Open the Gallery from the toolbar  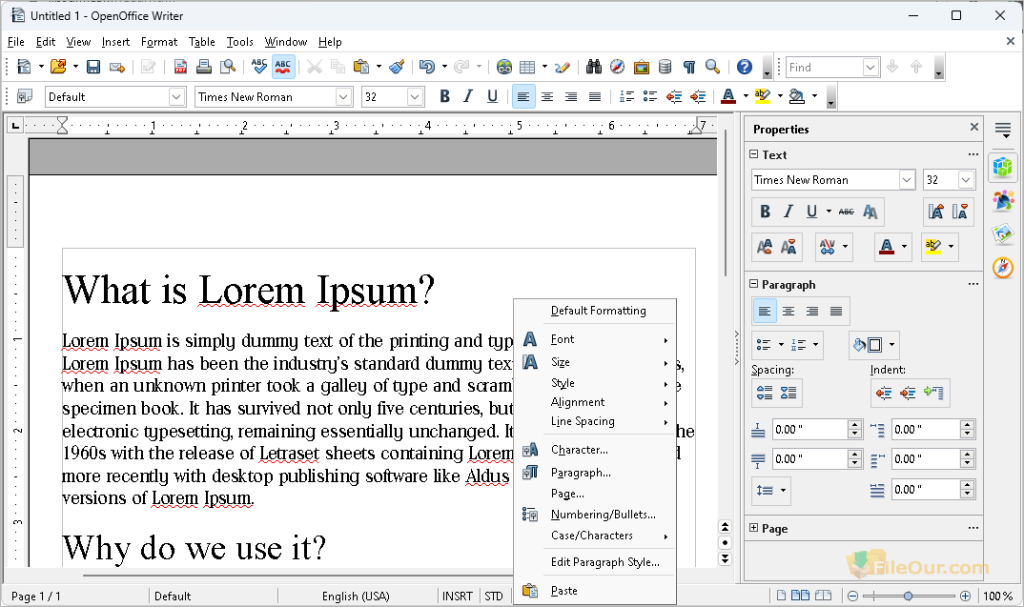point(641,67)
